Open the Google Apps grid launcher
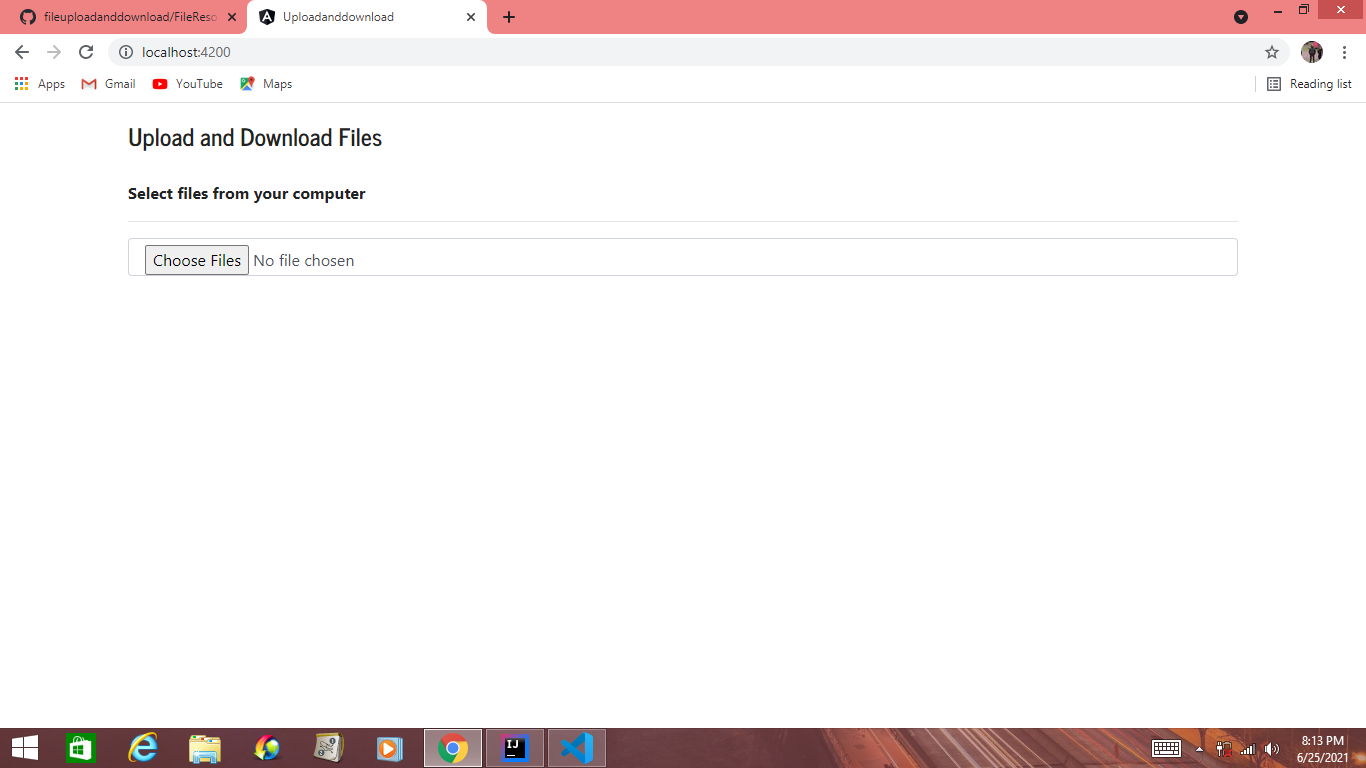This screenshot has width=1366, height=768. (x=21, y=84)
